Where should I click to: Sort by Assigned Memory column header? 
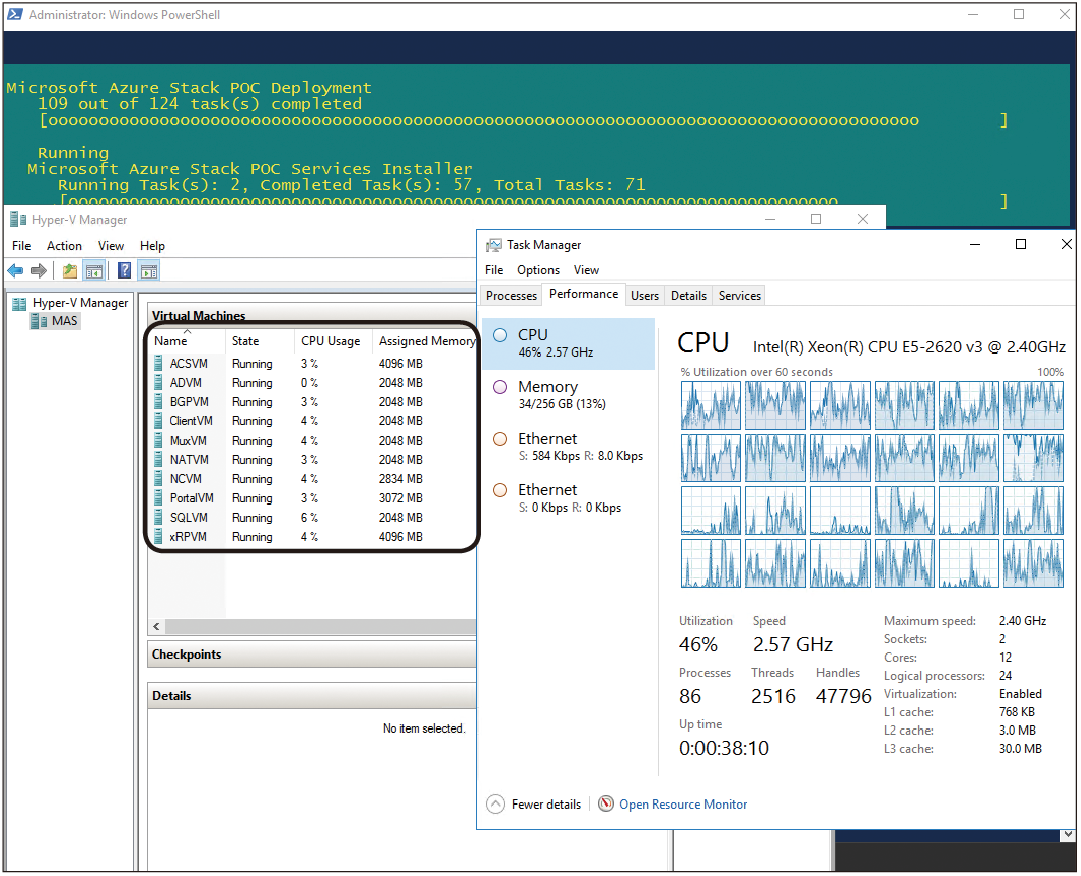tap(425, 341)
